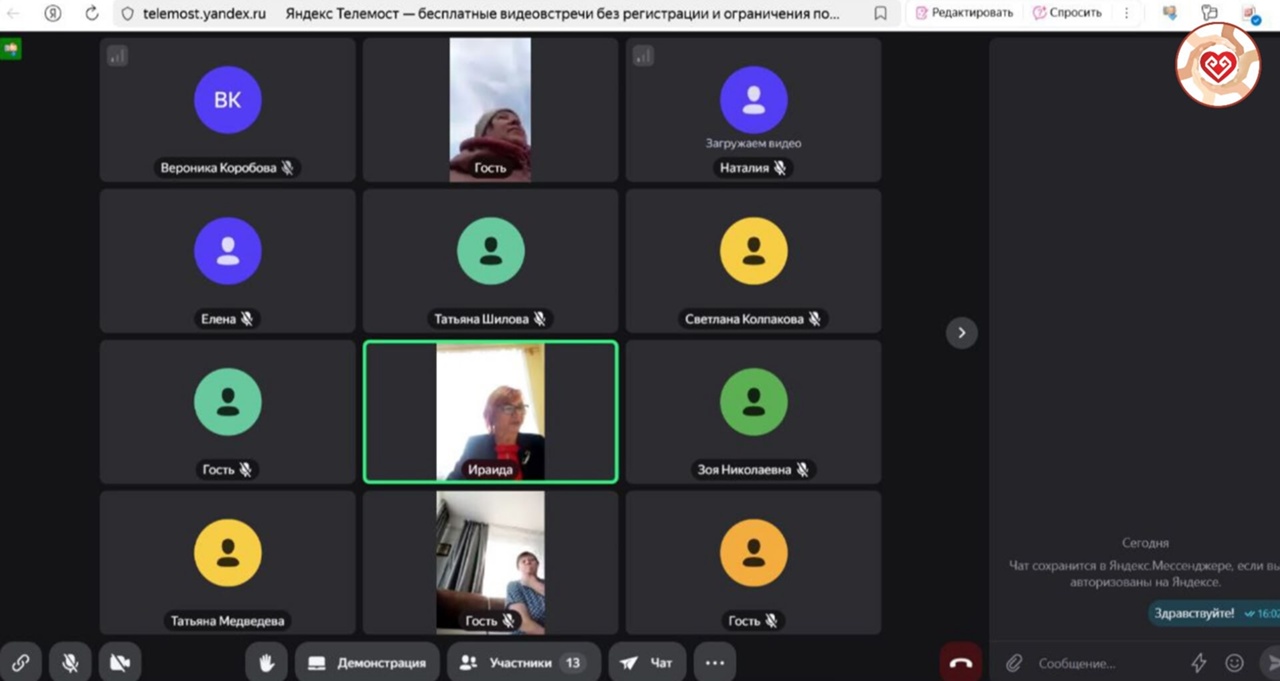This screenshot has height=681, width=1280.
Task: Open the Чат panel
Action: click(x=646, y=662)
